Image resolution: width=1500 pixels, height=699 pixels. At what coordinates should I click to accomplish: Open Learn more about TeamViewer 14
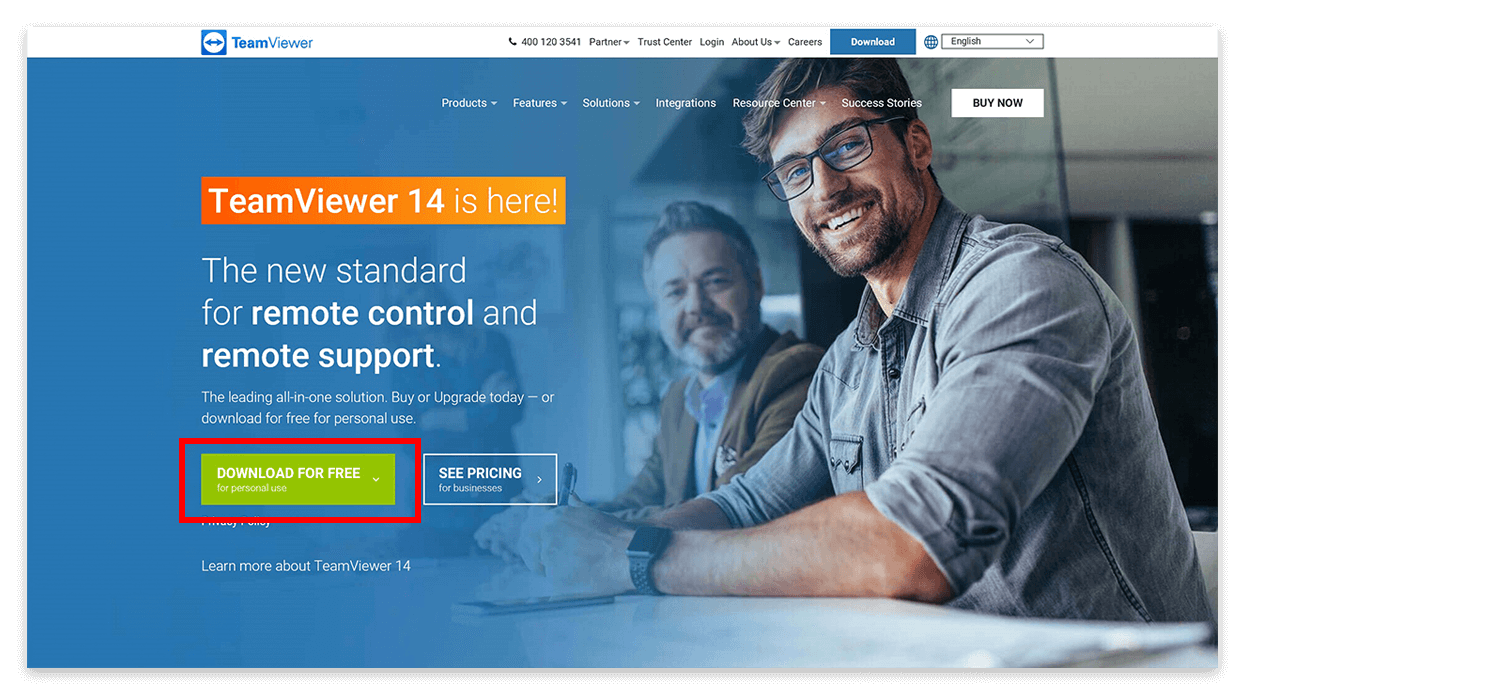[x=306, y=566]
